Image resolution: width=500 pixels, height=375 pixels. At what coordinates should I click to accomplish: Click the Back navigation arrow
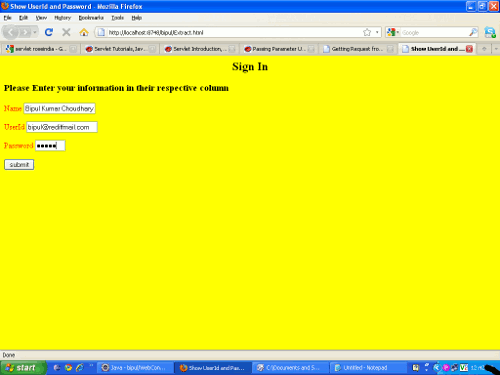pyautogui.click(x=11, y=32)
